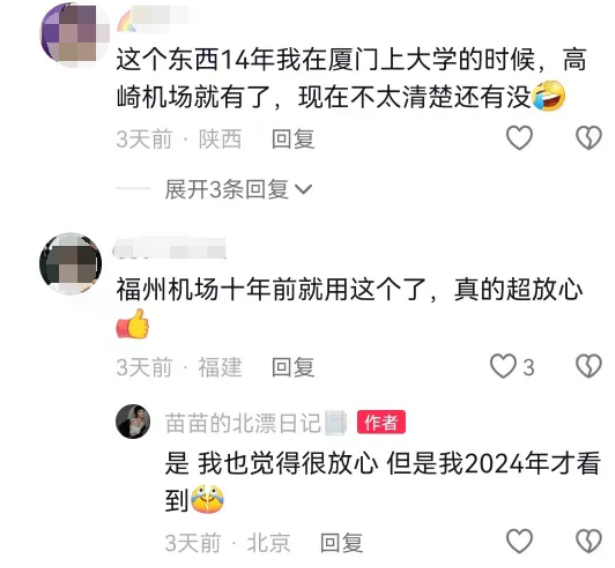Like the Xiamen Gaoqi airport comment

click(x=519, y=138)
